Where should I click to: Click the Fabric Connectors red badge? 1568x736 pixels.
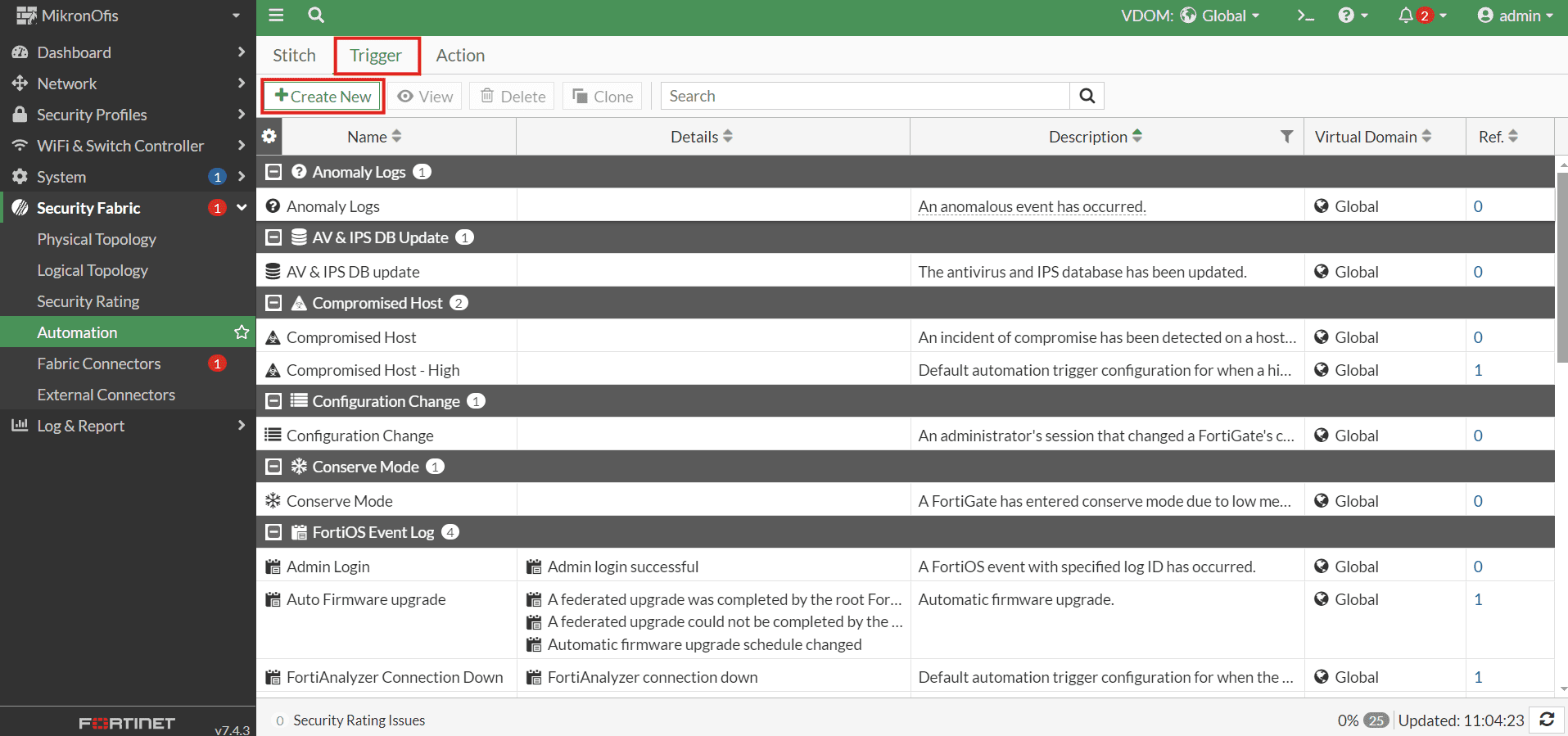click(217, 363)
